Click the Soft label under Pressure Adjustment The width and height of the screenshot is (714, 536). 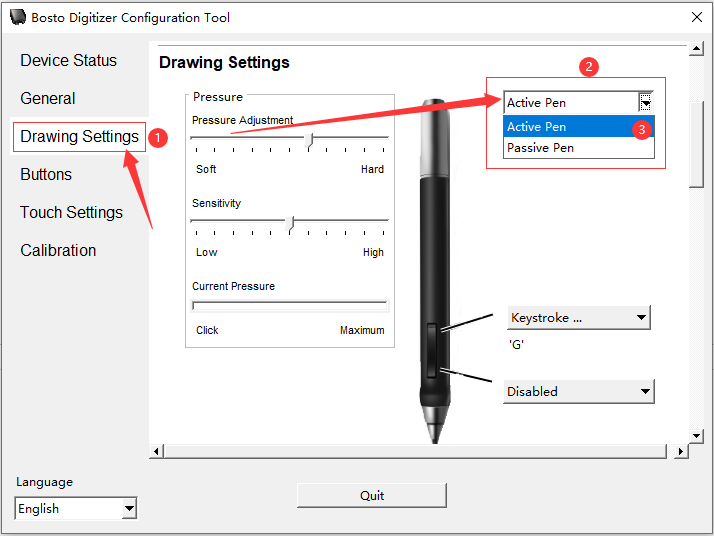point(206,169)
